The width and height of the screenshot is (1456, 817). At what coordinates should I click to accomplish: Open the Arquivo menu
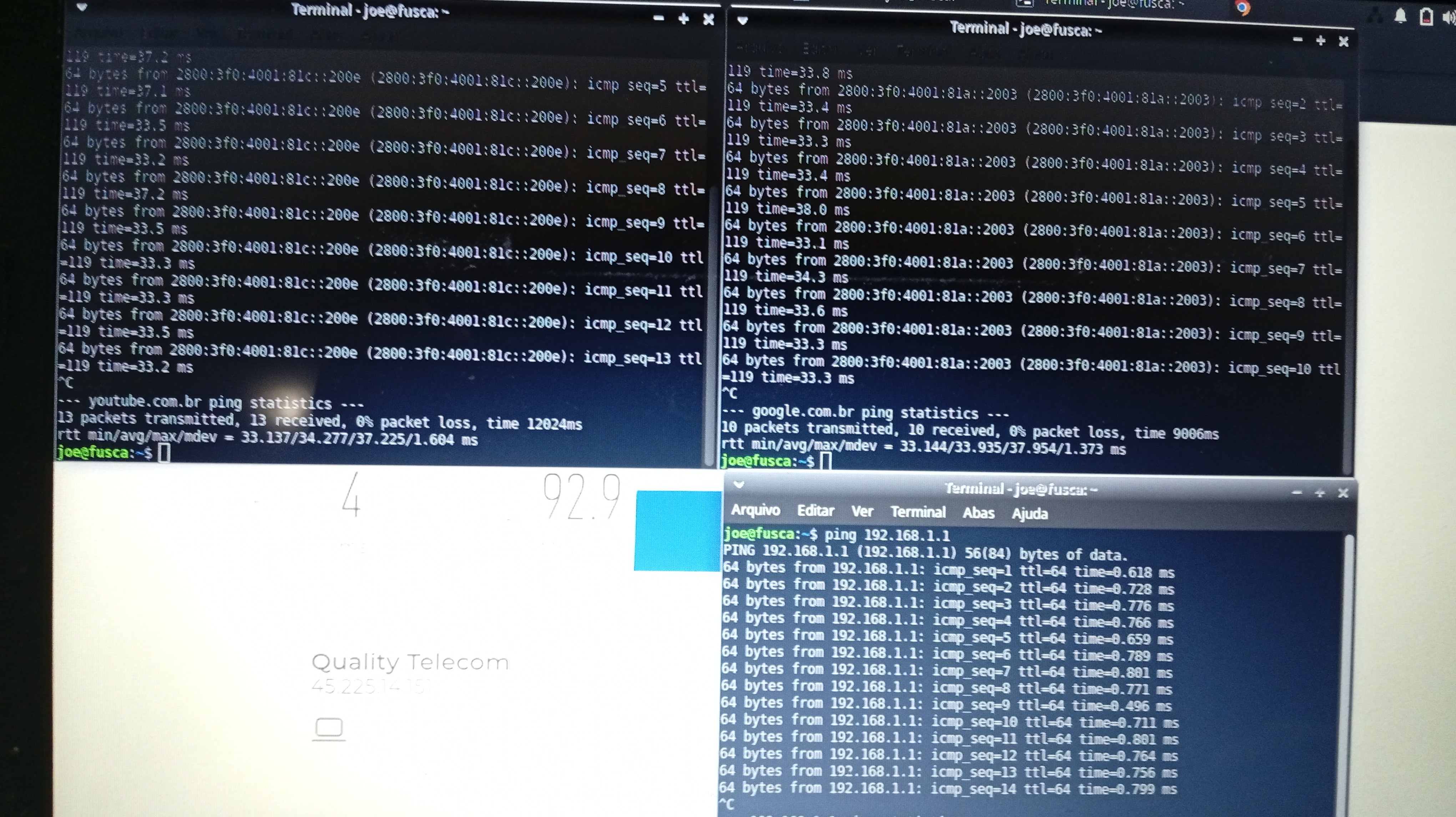pos(755,511)
